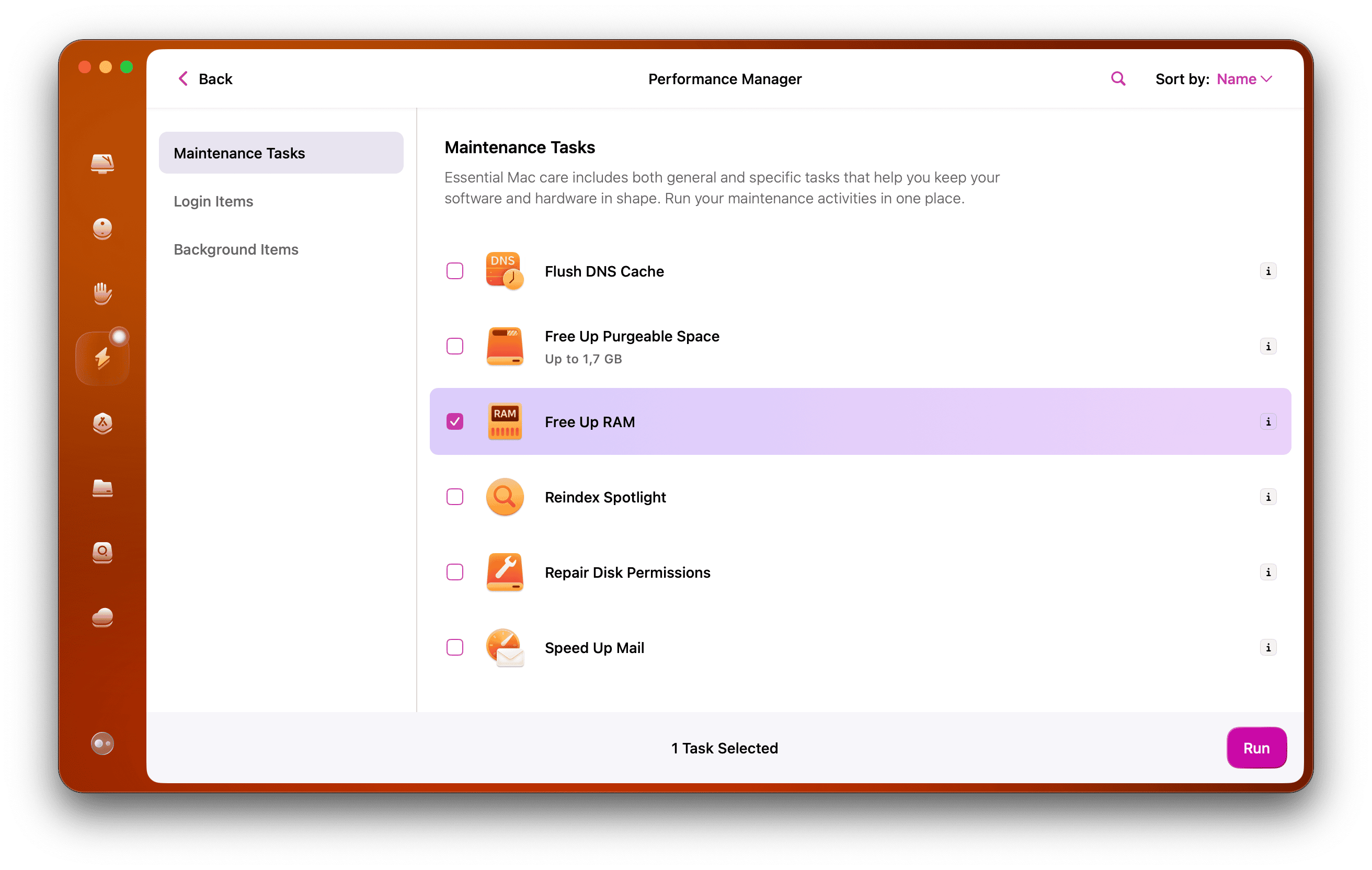Open the Space Lens disk icon
This screenshot has width=1372, height=870.
[x=102, y=553]
